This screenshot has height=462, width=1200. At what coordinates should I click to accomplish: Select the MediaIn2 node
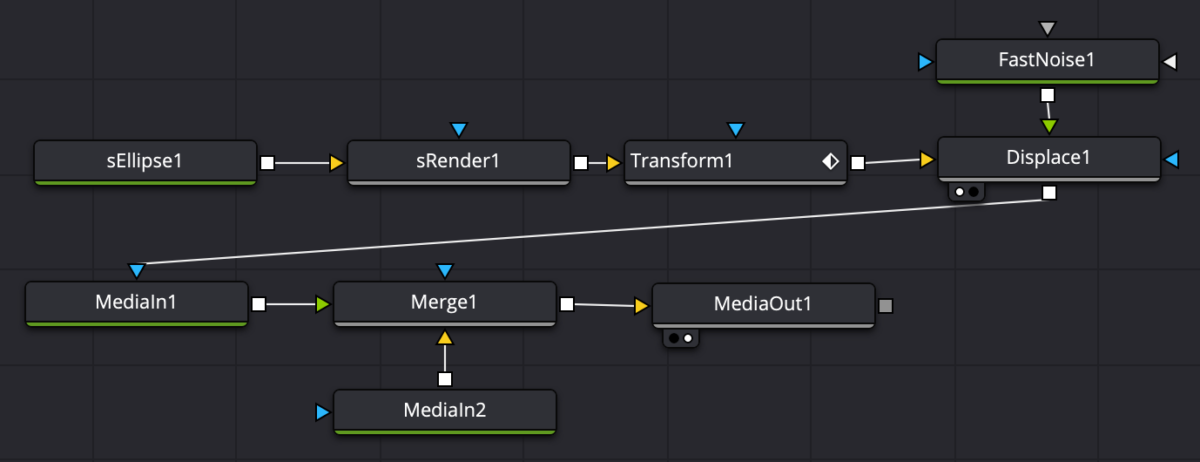(x=445, y=411)
